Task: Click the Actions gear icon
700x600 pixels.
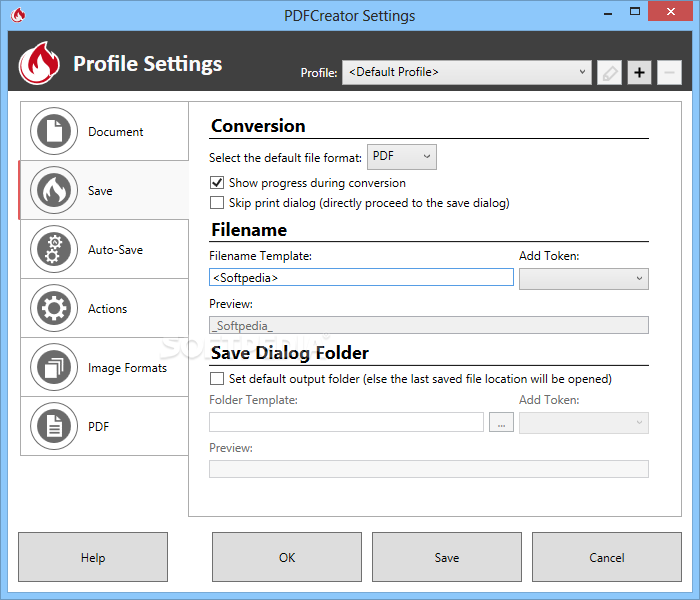Action: point(54,308)
